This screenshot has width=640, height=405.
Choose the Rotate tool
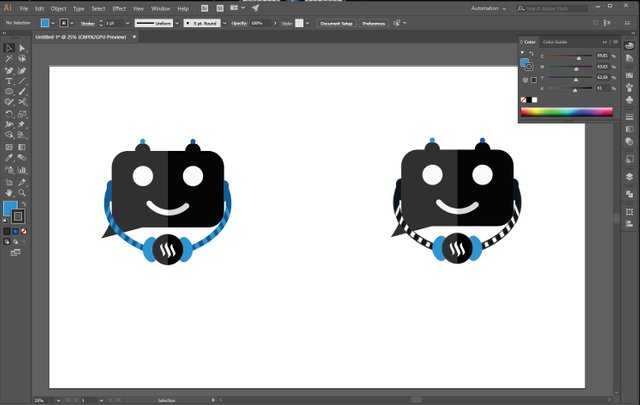[x=9, y=113]
